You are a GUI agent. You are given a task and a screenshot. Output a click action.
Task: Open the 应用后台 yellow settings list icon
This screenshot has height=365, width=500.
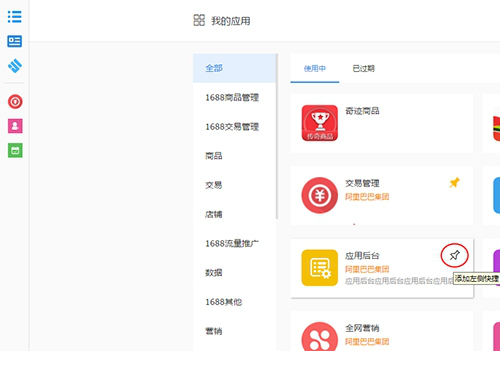click(x=320, y=268)
